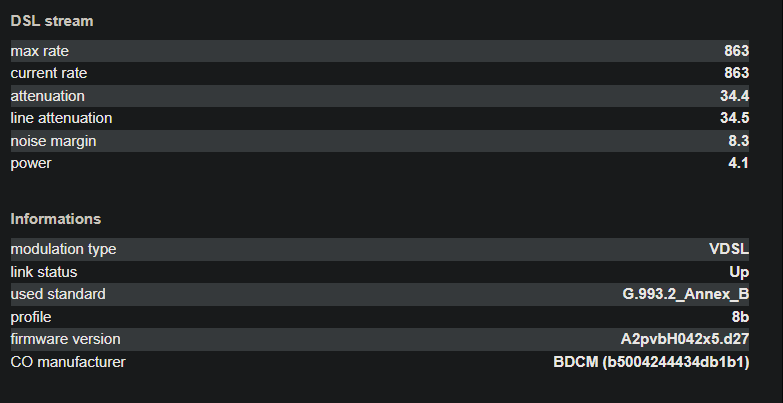This screenshot has height=403, width=783.
Task: Select the "firmware version" label
Action: 65,339
